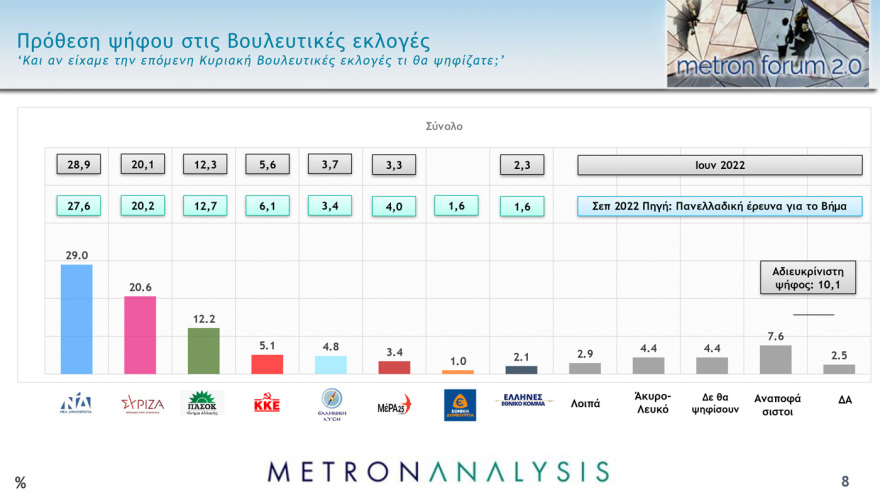880x495 pixels.
Task: Click the dark red 3.4 bar
Action: click(x=394, y=368)
